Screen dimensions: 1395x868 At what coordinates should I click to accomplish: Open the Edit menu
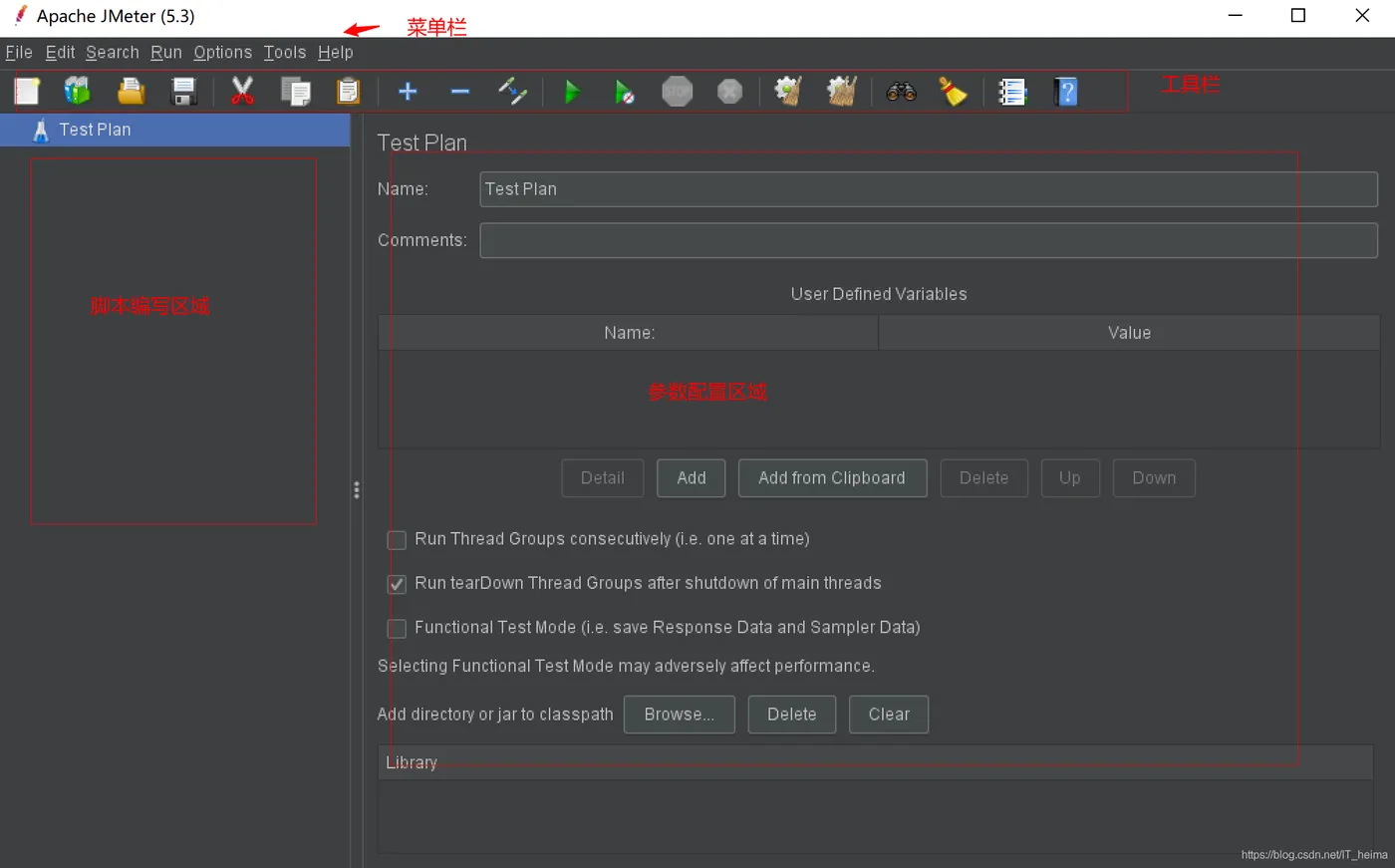(x=60, y=52)
